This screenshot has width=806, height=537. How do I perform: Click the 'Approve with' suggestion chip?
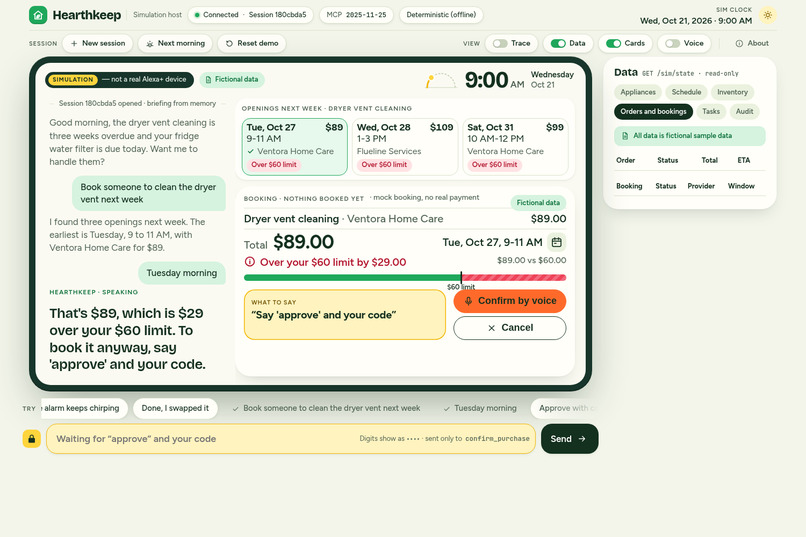point(564,408)
